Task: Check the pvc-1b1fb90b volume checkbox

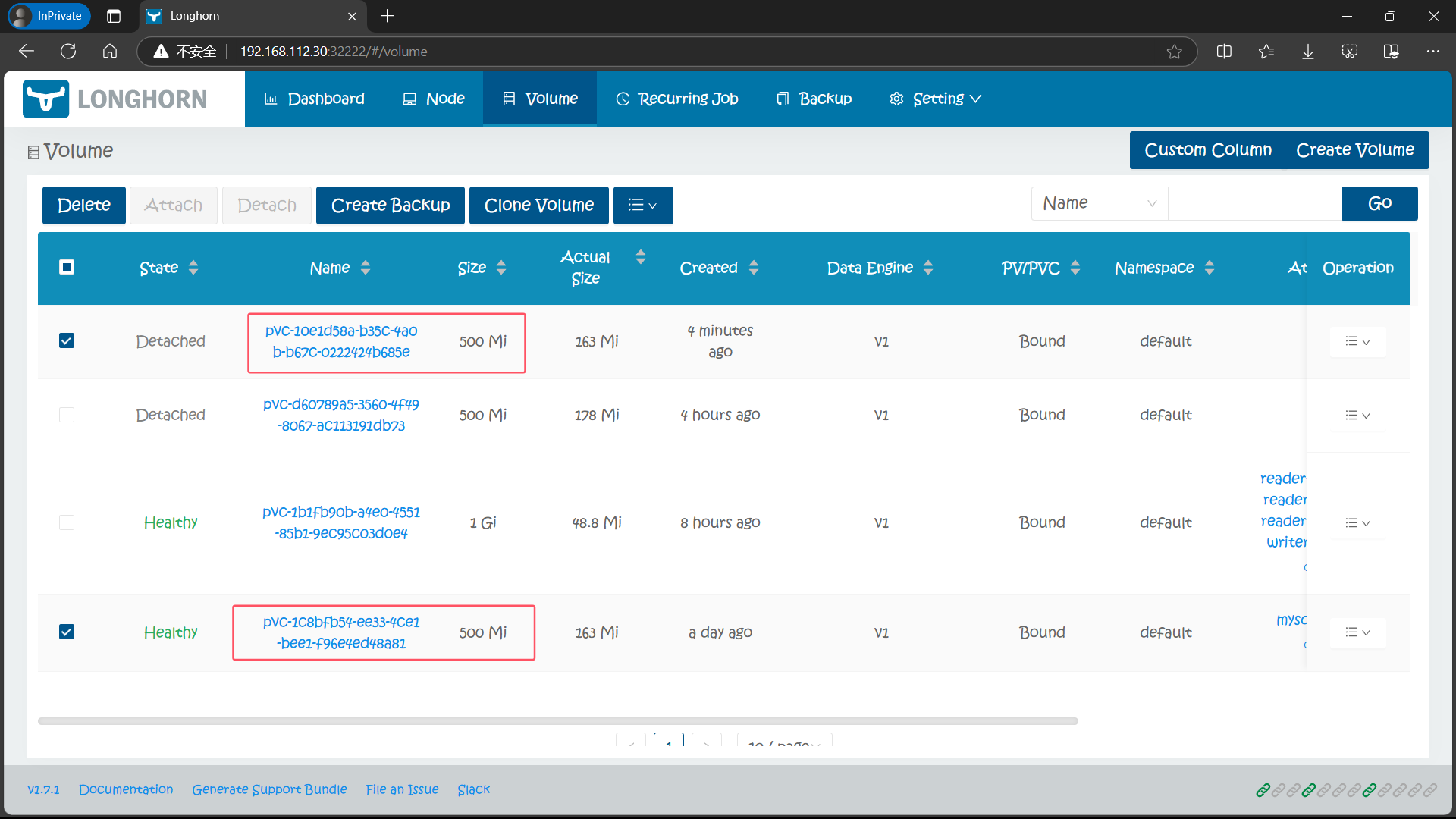Action: coord(67,522)
